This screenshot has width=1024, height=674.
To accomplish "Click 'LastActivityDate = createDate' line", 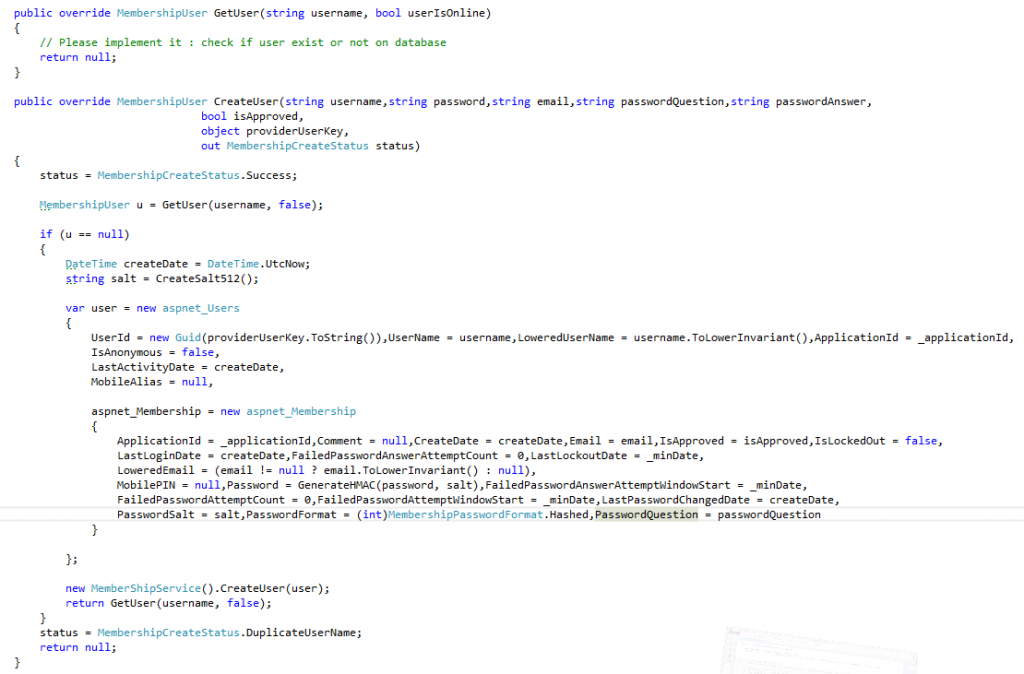I will coord(187,367).
